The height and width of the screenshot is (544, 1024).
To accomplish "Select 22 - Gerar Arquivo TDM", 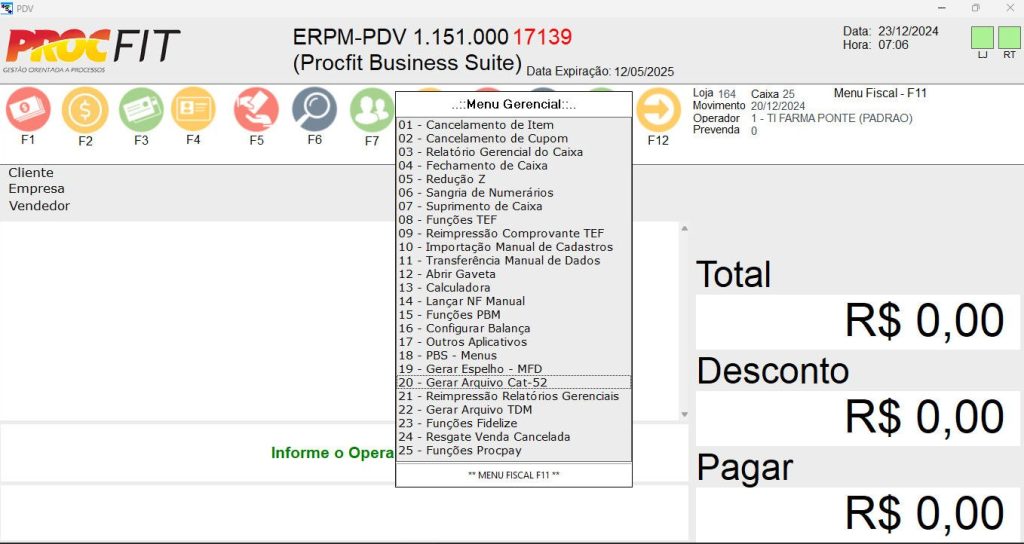I will point(514,409).
